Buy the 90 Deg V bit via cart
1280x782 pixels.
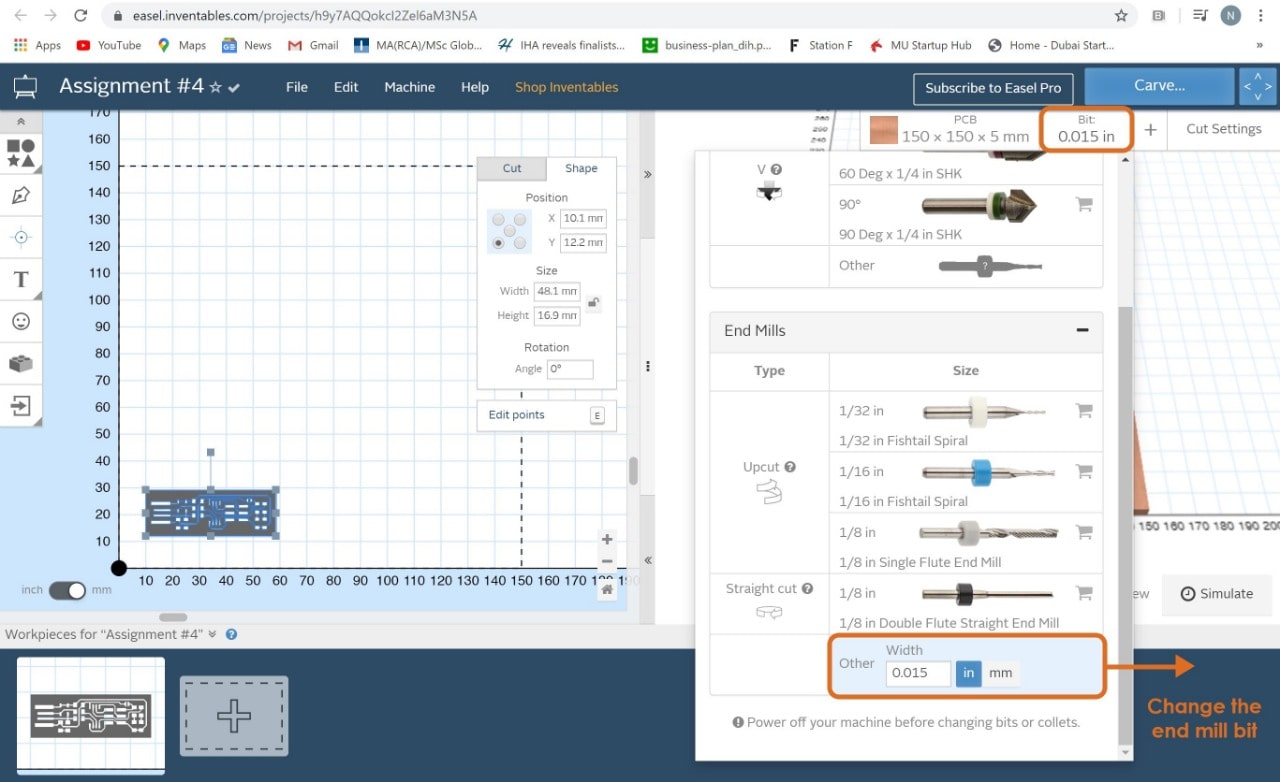pyautogui.click(x=1083, y=204)
